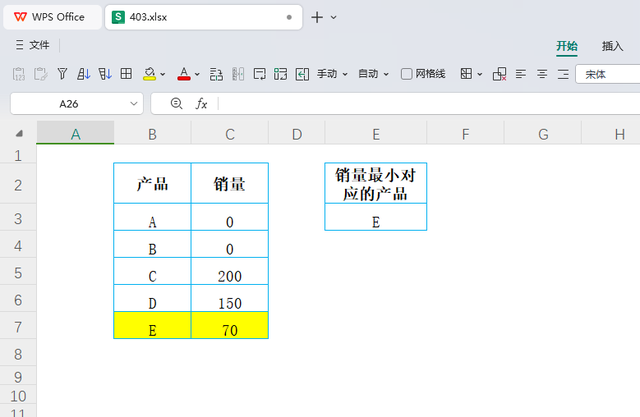
Task: Switch to the 插入 ribbon tab
Action: (x=612, y=46)
